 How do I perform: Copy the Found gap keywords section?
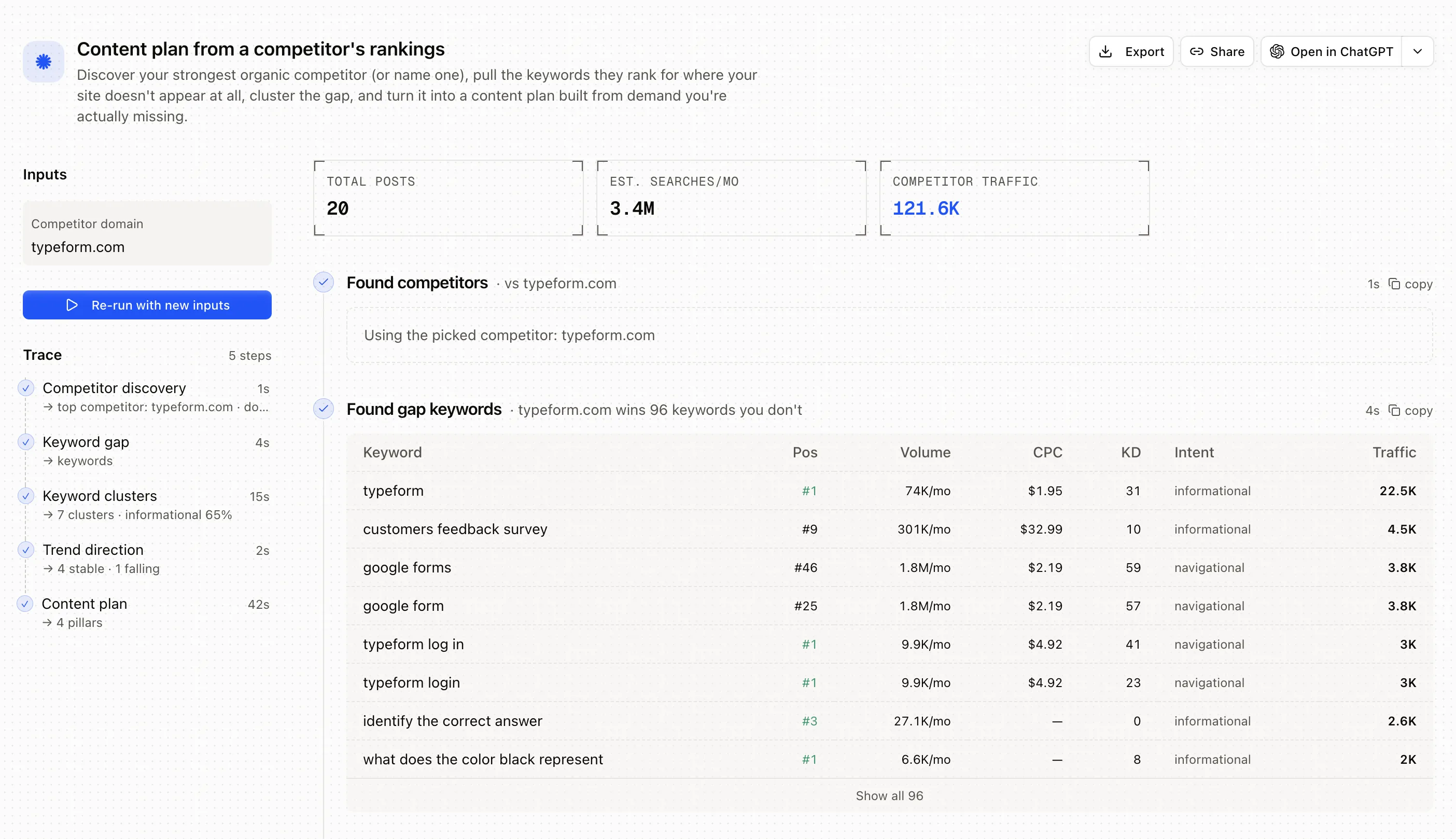pos(1410,410)
